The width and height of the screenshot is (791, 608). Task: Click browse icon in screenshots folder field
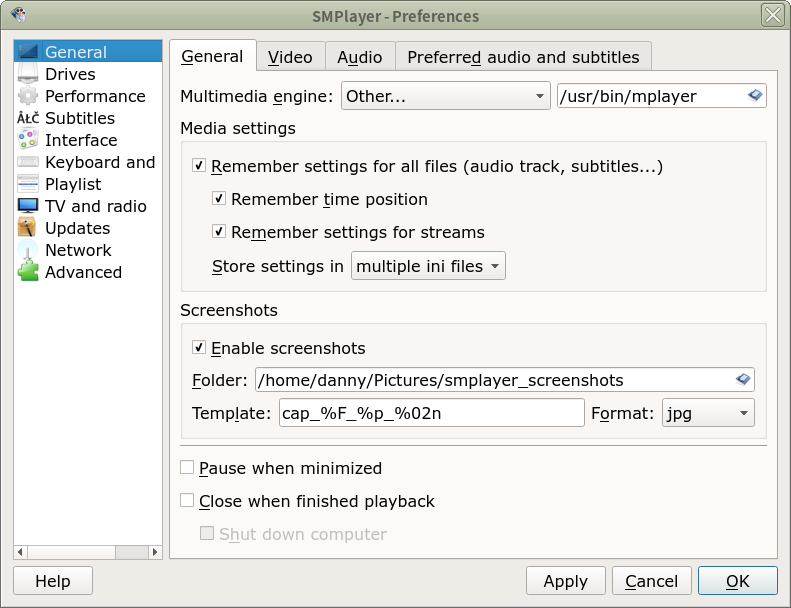743,380
